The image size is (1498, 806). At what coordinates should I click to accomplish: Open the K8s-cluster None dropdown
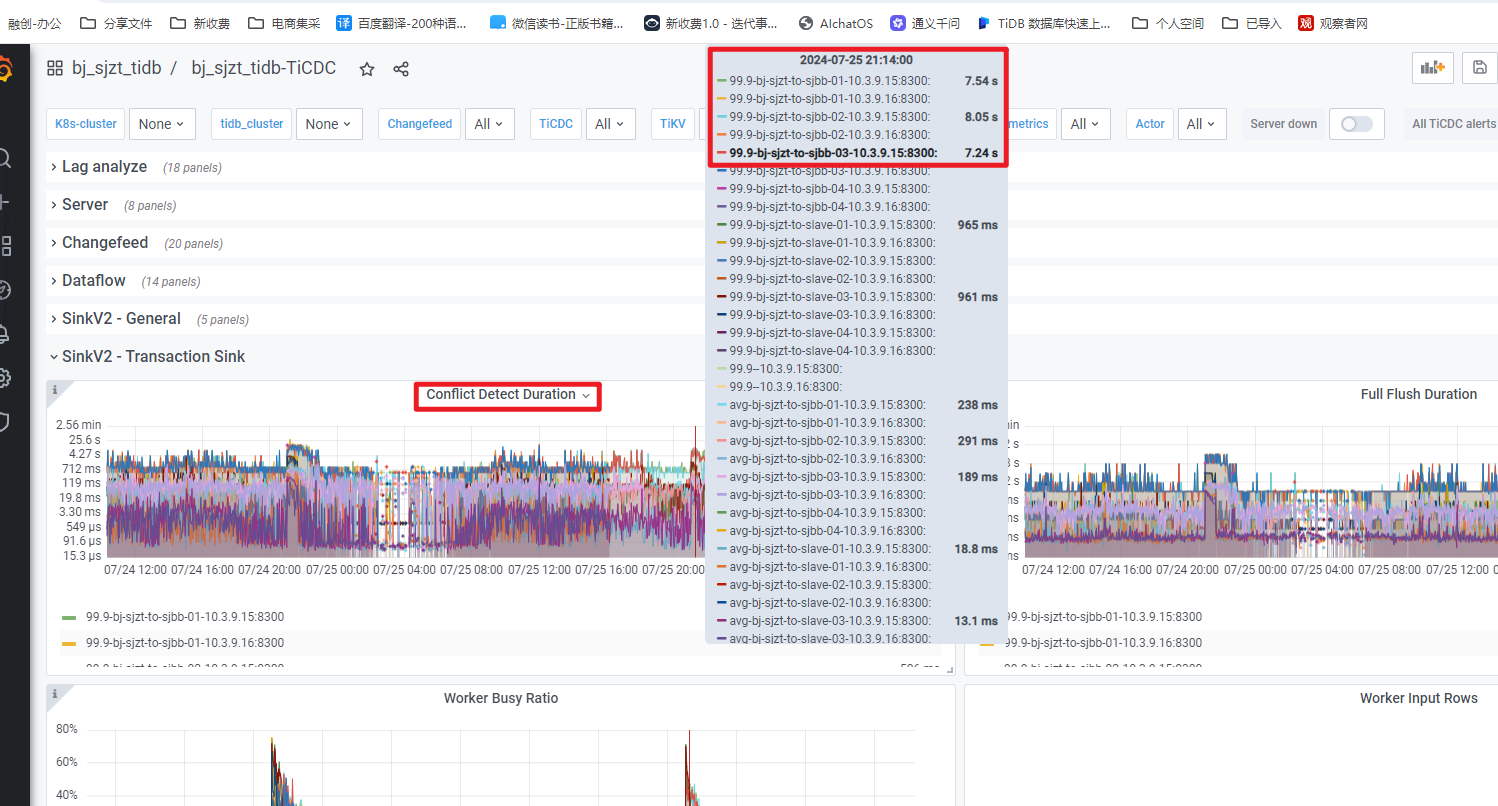[x=161, y=124]
